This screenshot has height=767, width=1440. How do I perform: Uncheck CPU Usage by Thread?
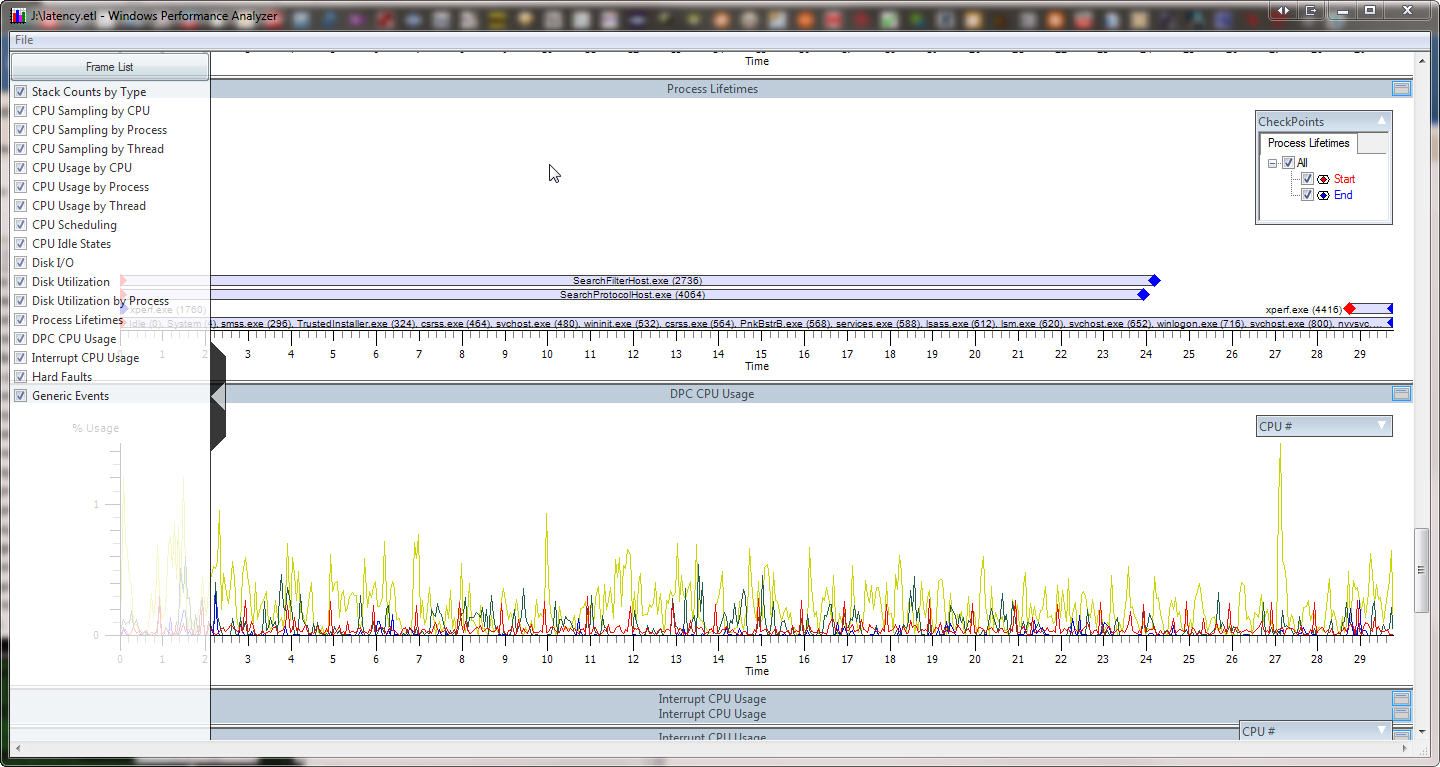(x=21, y=206)
